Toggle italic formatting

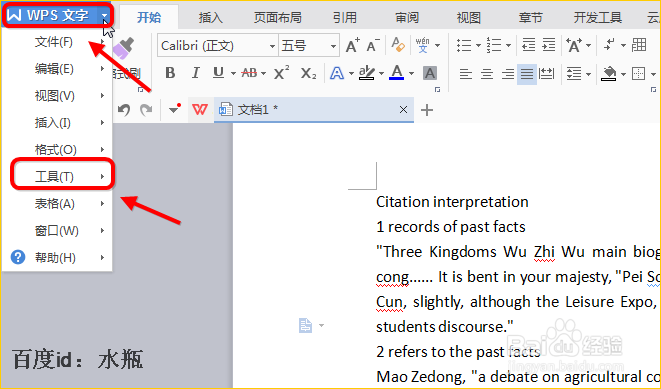click(195, 73)
